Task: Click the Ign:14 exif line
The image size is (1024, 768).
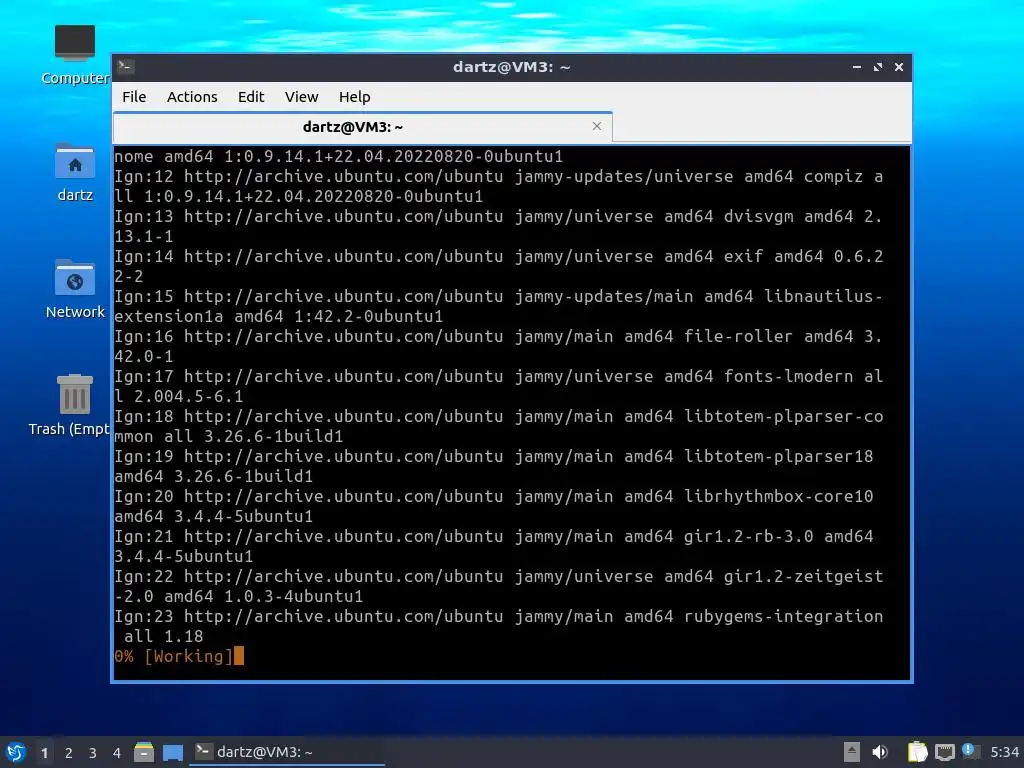Action: (x=499, y=266)
